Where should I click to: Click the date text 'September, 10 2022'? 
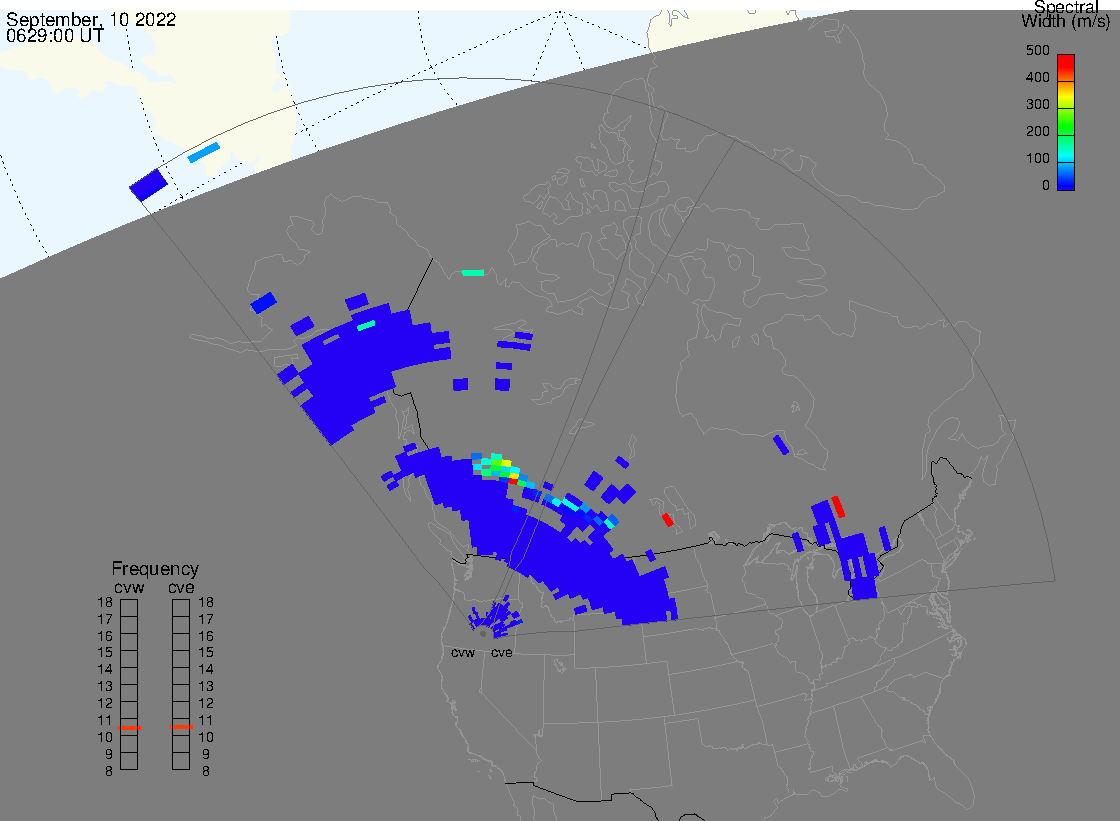(x=91, y=19)
